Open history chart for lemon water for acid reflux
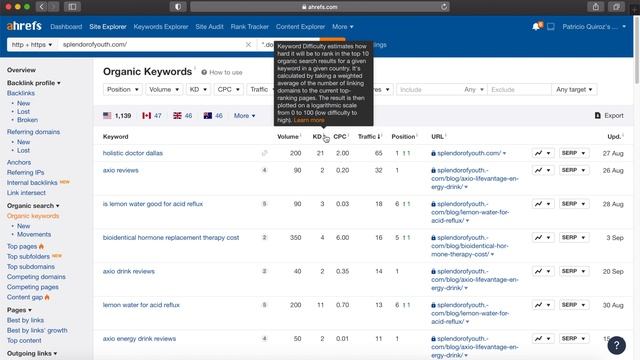 click(543, 305)
